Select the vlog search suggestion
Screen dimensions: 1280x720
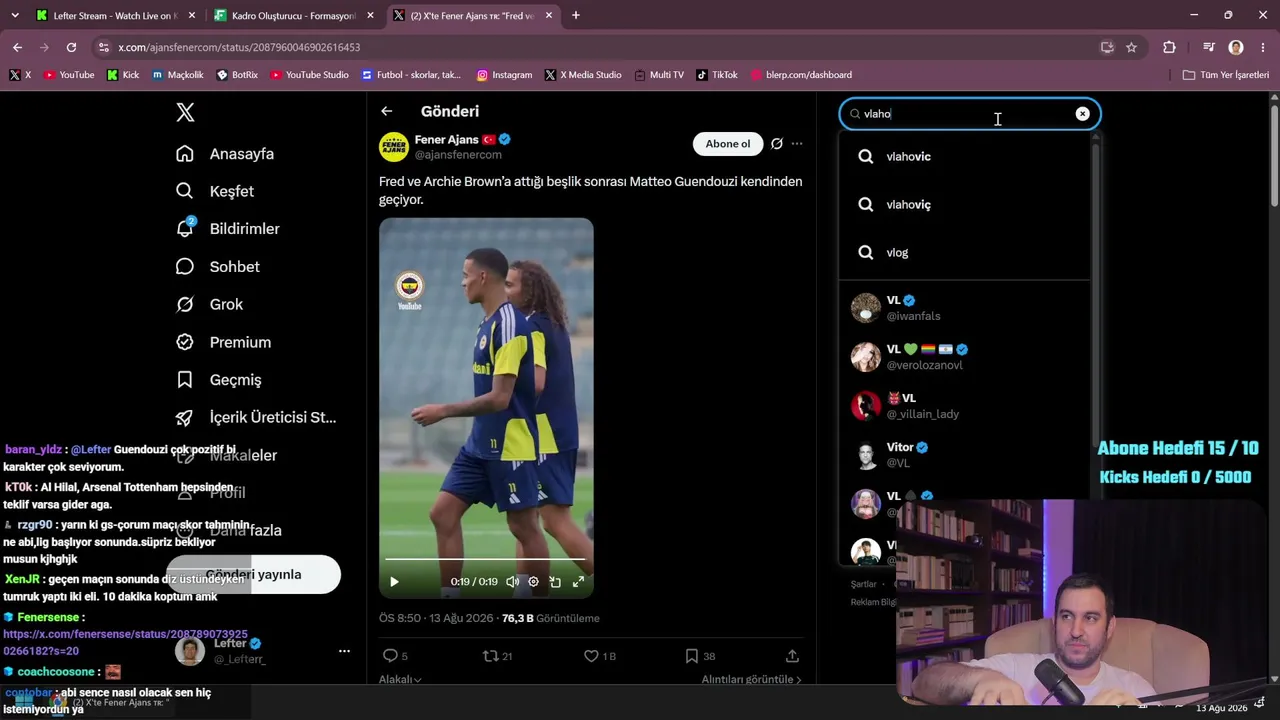(x=964, y=252)
